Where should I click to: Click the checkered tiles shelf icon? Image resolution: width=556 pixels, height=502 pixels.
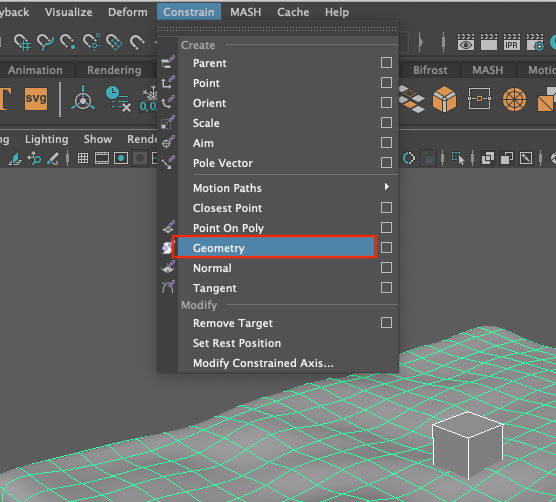pyautogui.click(x=411, y=99)
